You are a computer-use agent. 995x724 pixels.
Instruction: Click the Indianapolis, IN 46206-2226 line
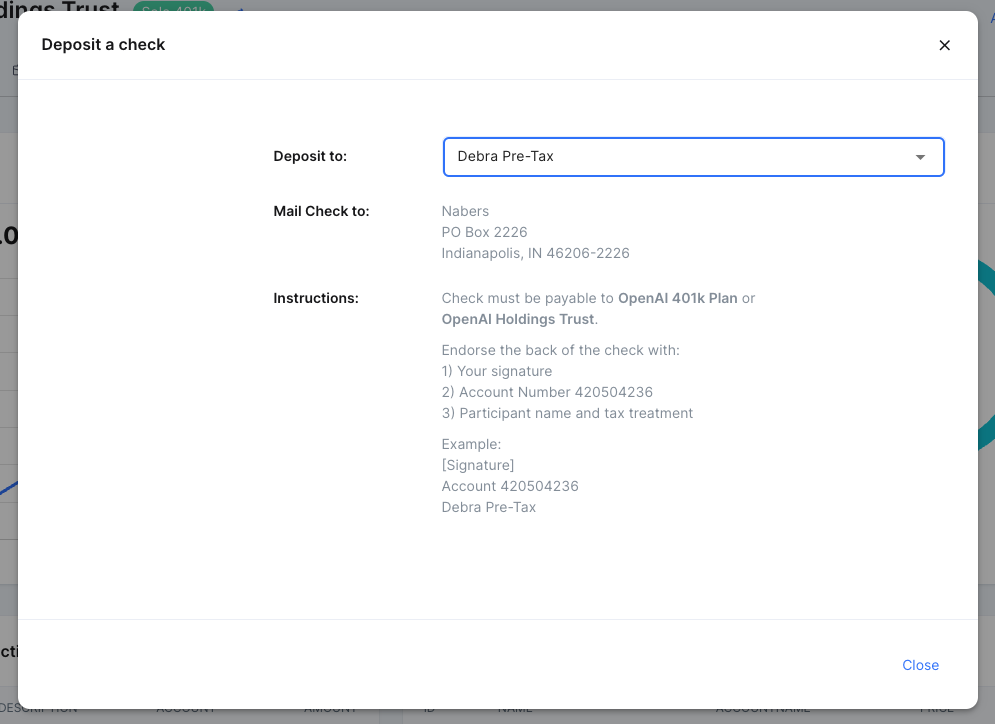pos(535,253)
